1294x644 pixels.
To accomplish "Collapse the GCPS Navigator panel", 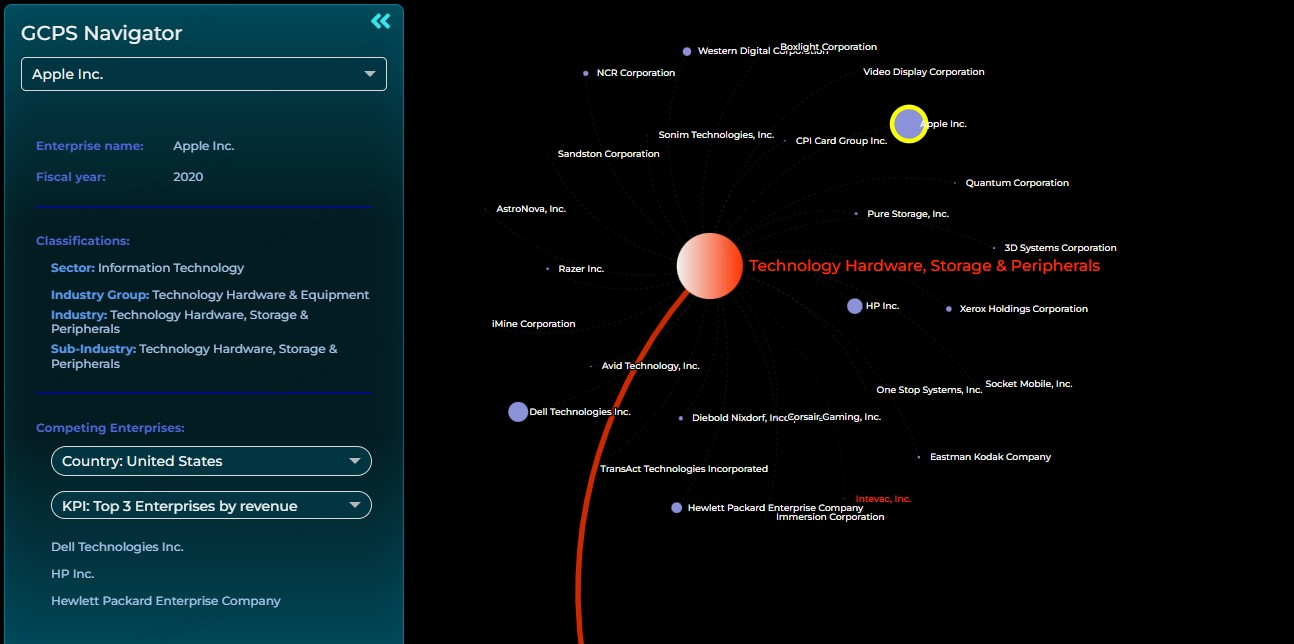I will [380, 21].
